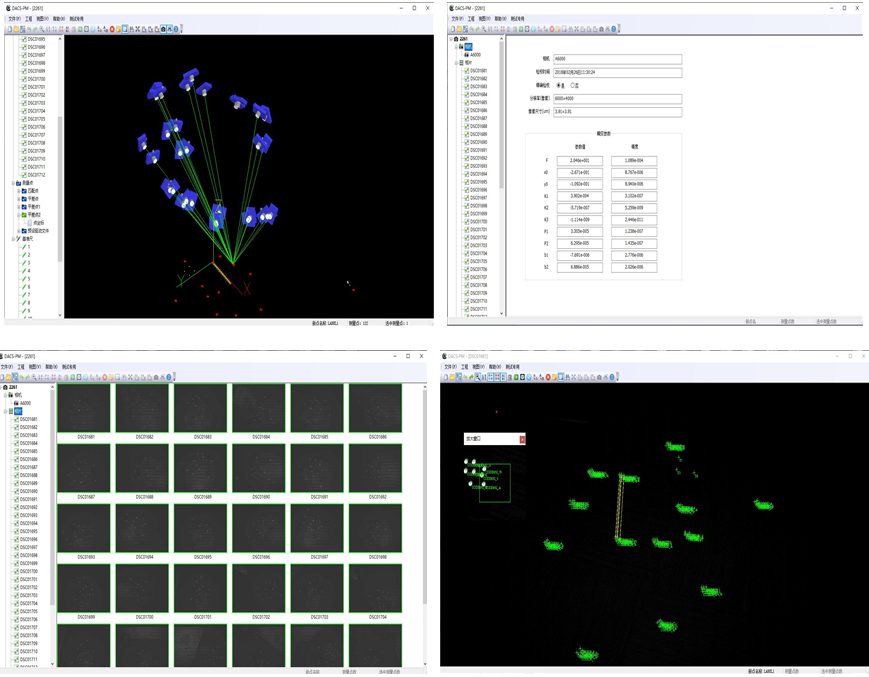This screenshot has width=869, height=677.
Task: Close the 放大窗口 popup with red X
Action: coord(522,439)
